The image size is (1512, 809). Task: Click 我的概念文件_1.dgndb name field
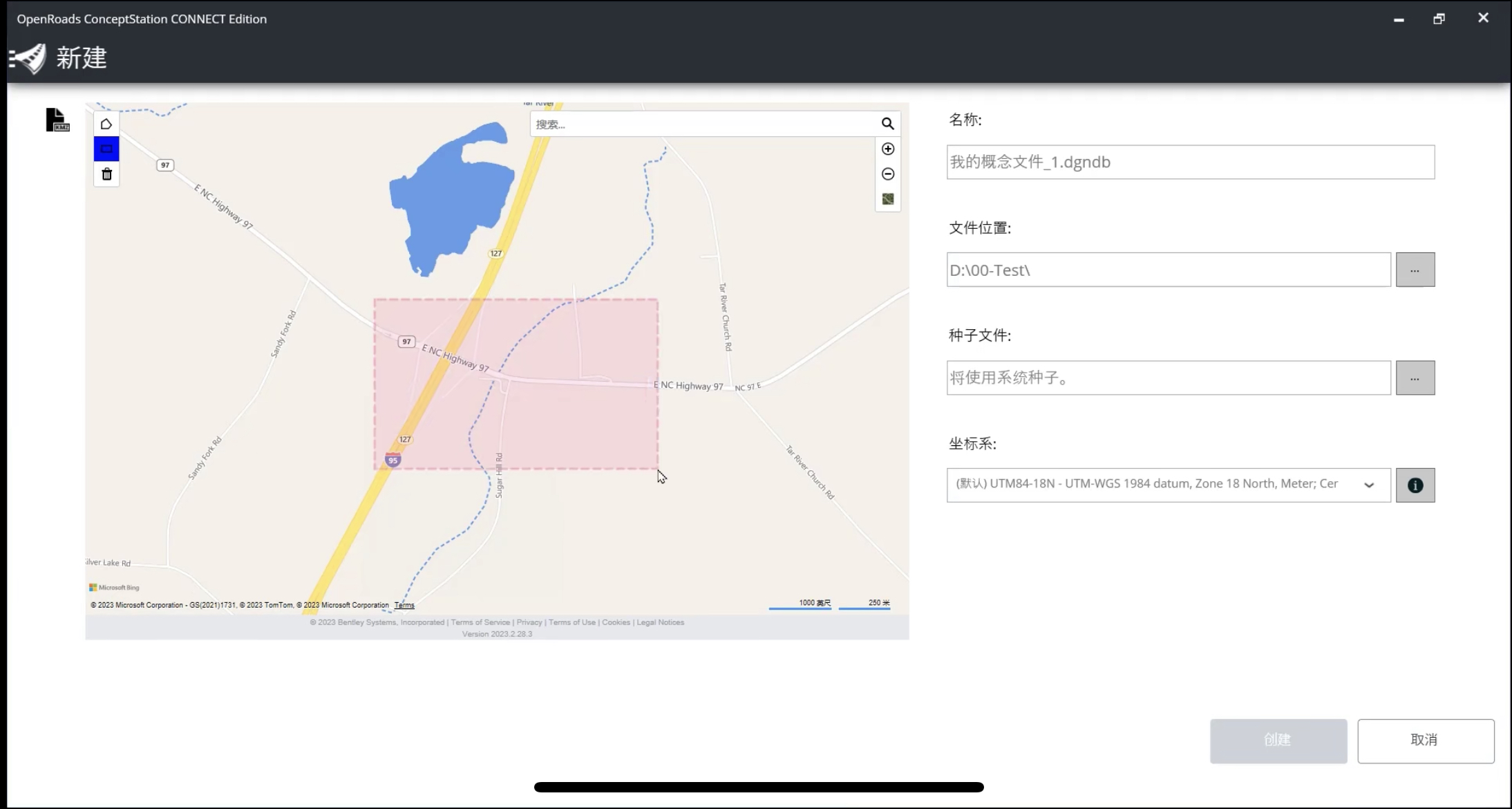pos(1190,161)
